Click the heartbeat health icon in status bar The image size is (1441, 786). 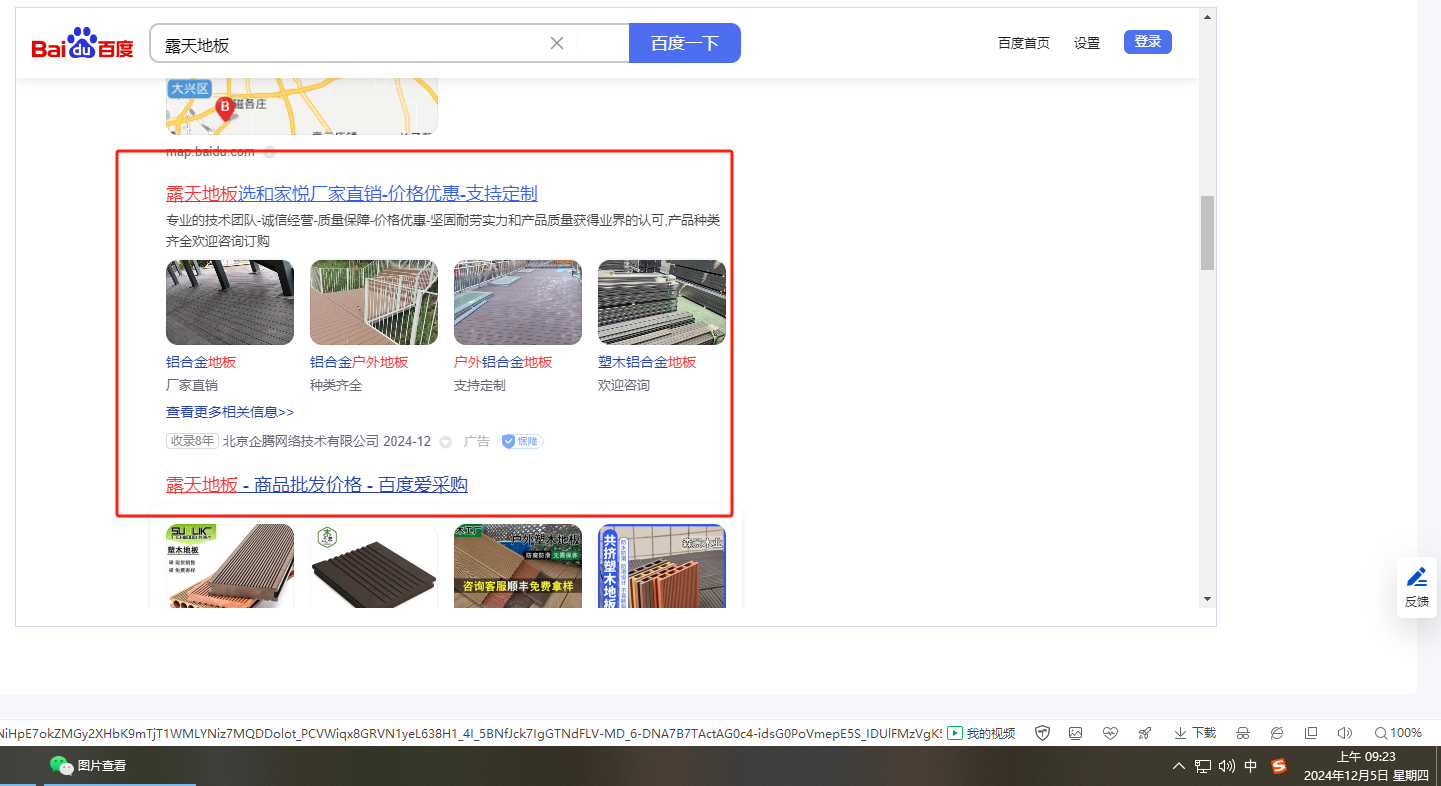coord(1110,733)
